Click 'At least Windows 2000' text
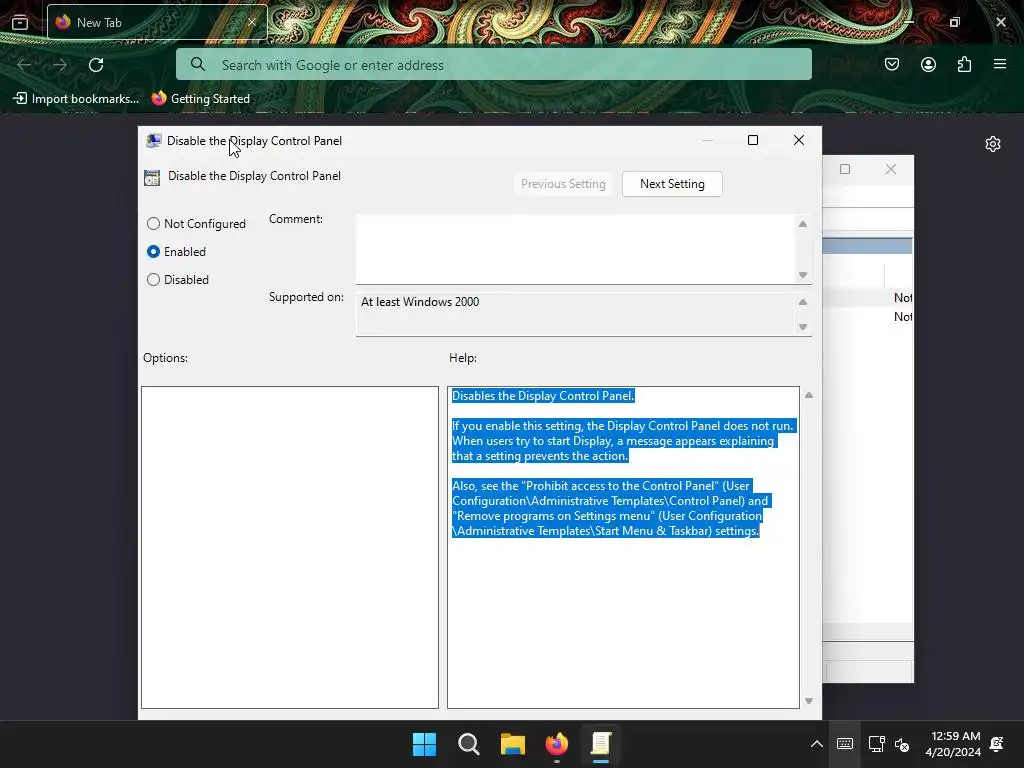The height and width of the screenshot is (768, 1024). click(420, 302)
